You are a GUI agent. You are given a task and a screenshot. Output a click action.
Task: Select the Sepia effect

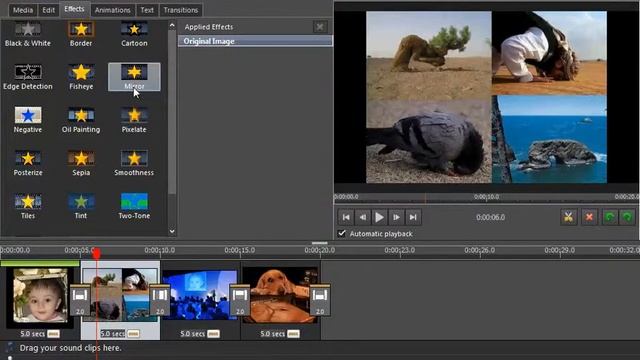81,163
